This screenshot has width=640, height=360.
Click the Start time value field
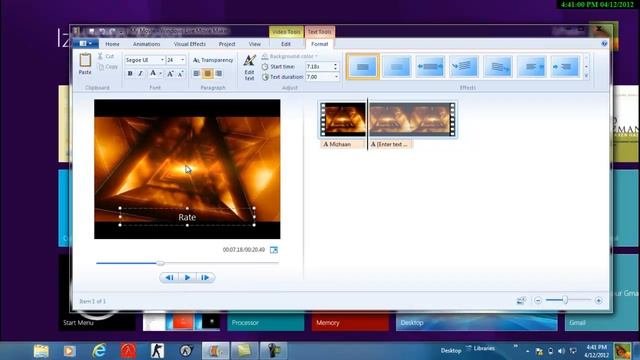click(319, 67)
